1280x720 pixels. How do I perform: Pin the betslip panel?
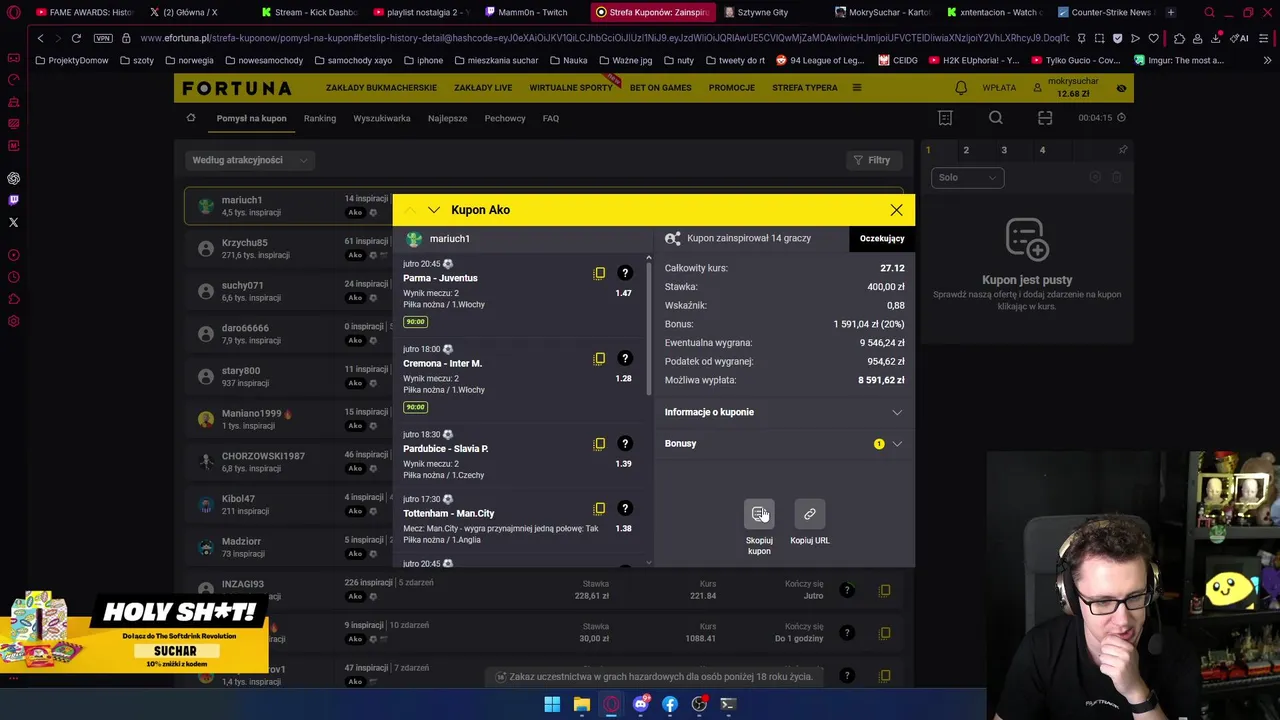[1122, 150]
